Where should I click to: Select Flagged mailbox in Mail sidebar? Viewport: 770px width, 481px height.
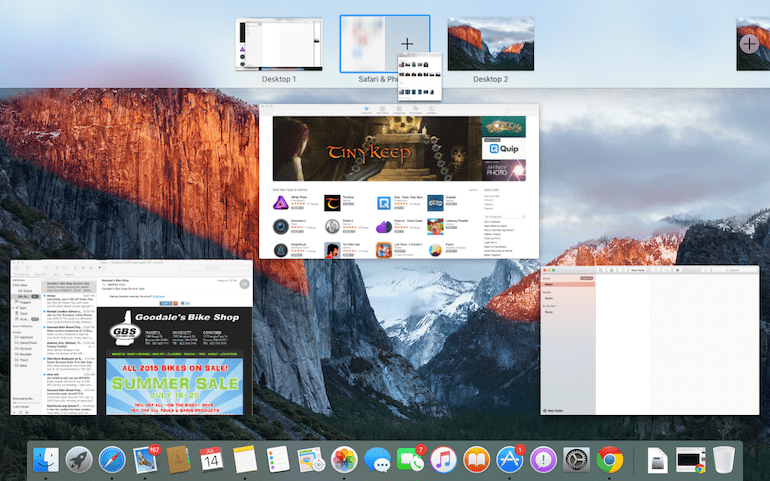tap(26, 302)
